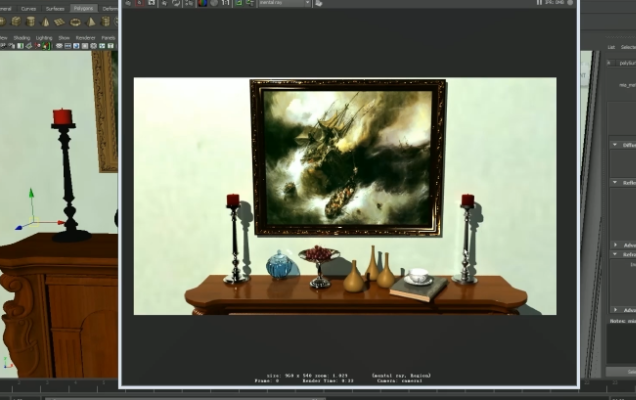The width and height of the screenshot is (636, 400).
Task: Click the polygon cylinder shelf icon
Action: [31, 21]
